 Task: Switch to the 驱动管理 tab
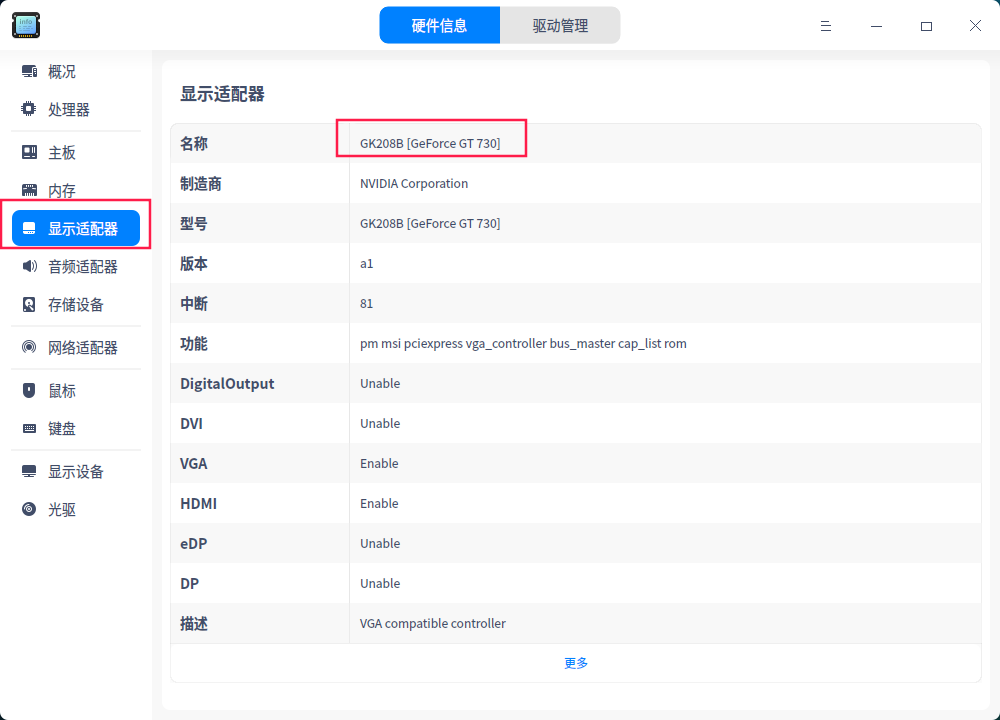(x=560, y=26)
